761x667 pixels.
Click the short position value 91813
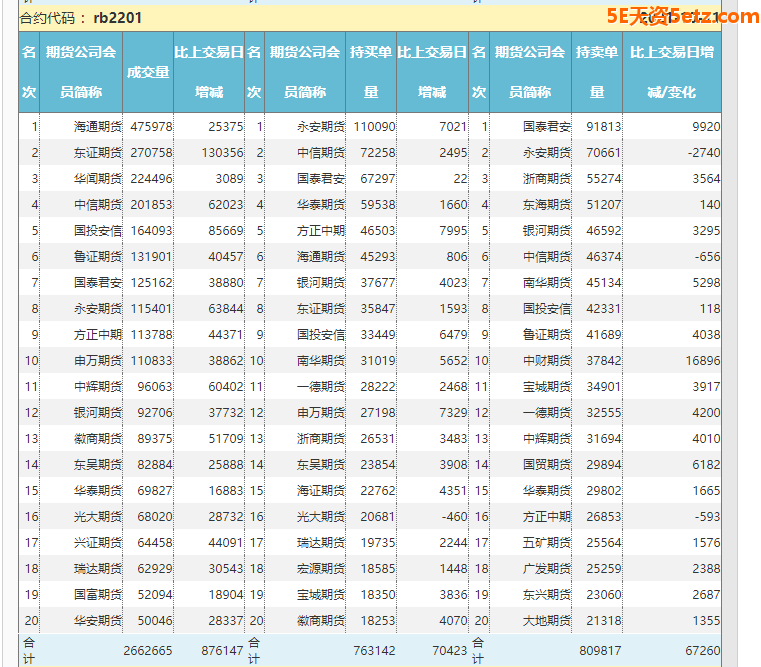(x=604, y=127)
